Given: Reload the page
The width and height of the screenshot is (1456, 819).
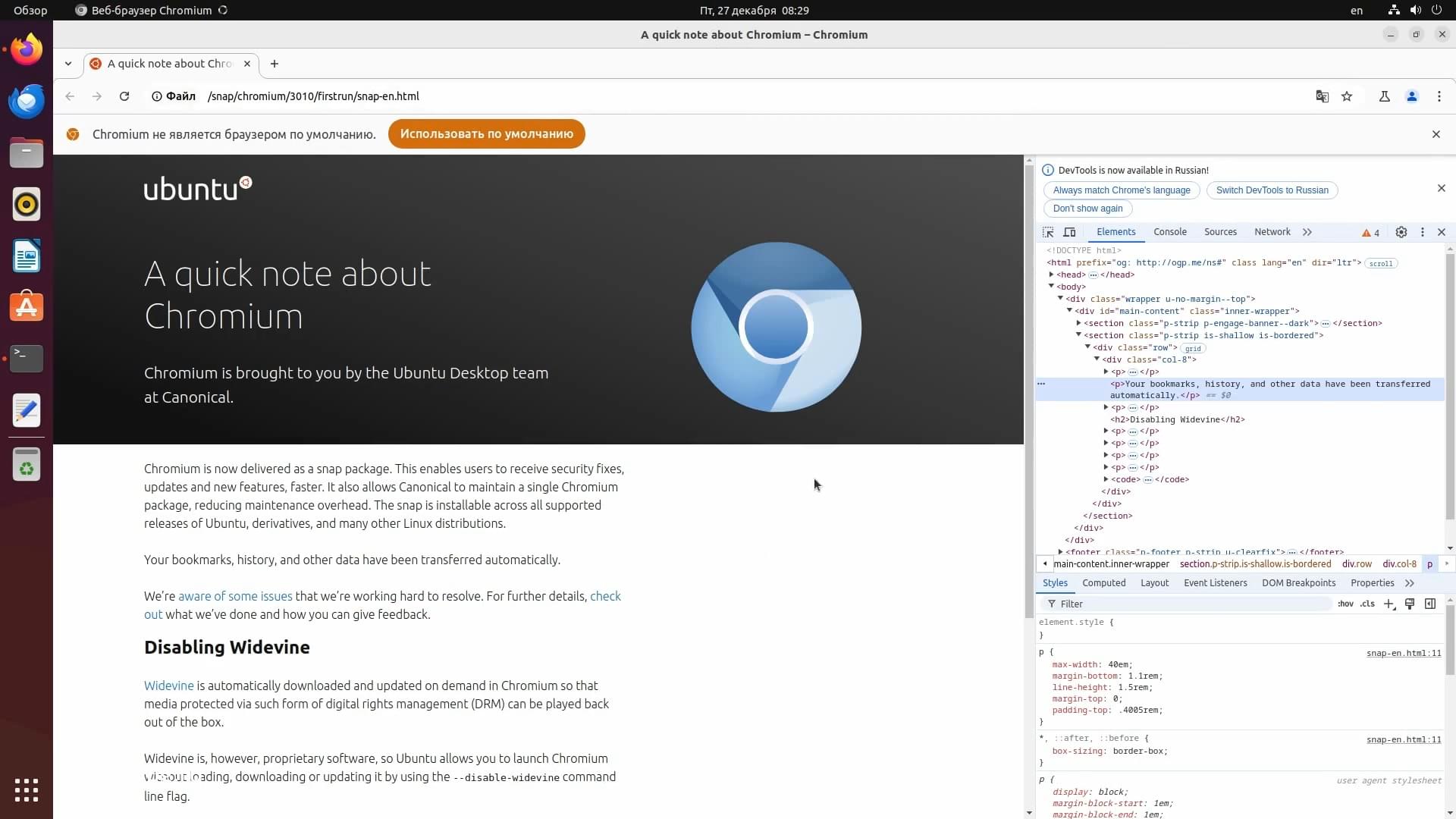Looking at the screenshot, I should [124, 96].
